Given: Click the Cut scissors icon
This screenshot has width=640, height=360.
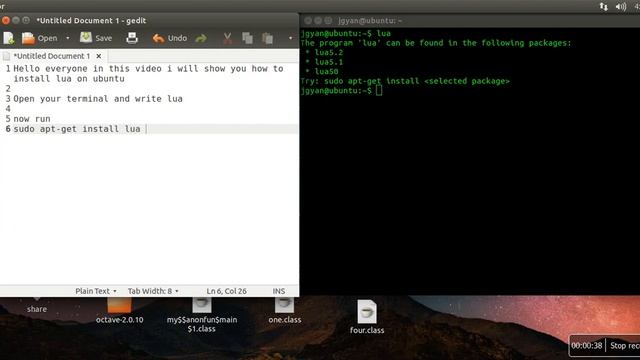Looking at the screenshot, I should (x=227, y=38).
